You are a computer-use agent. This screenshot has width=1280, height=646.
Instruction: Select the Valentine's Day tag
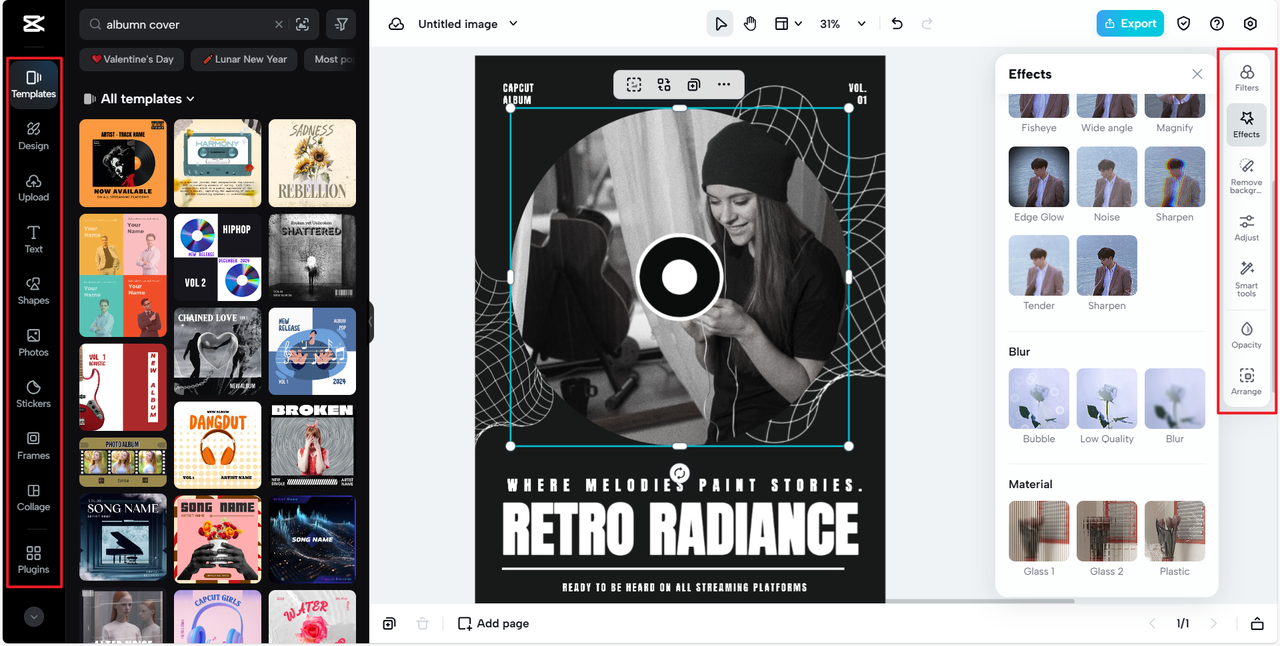tap(133, 59)
